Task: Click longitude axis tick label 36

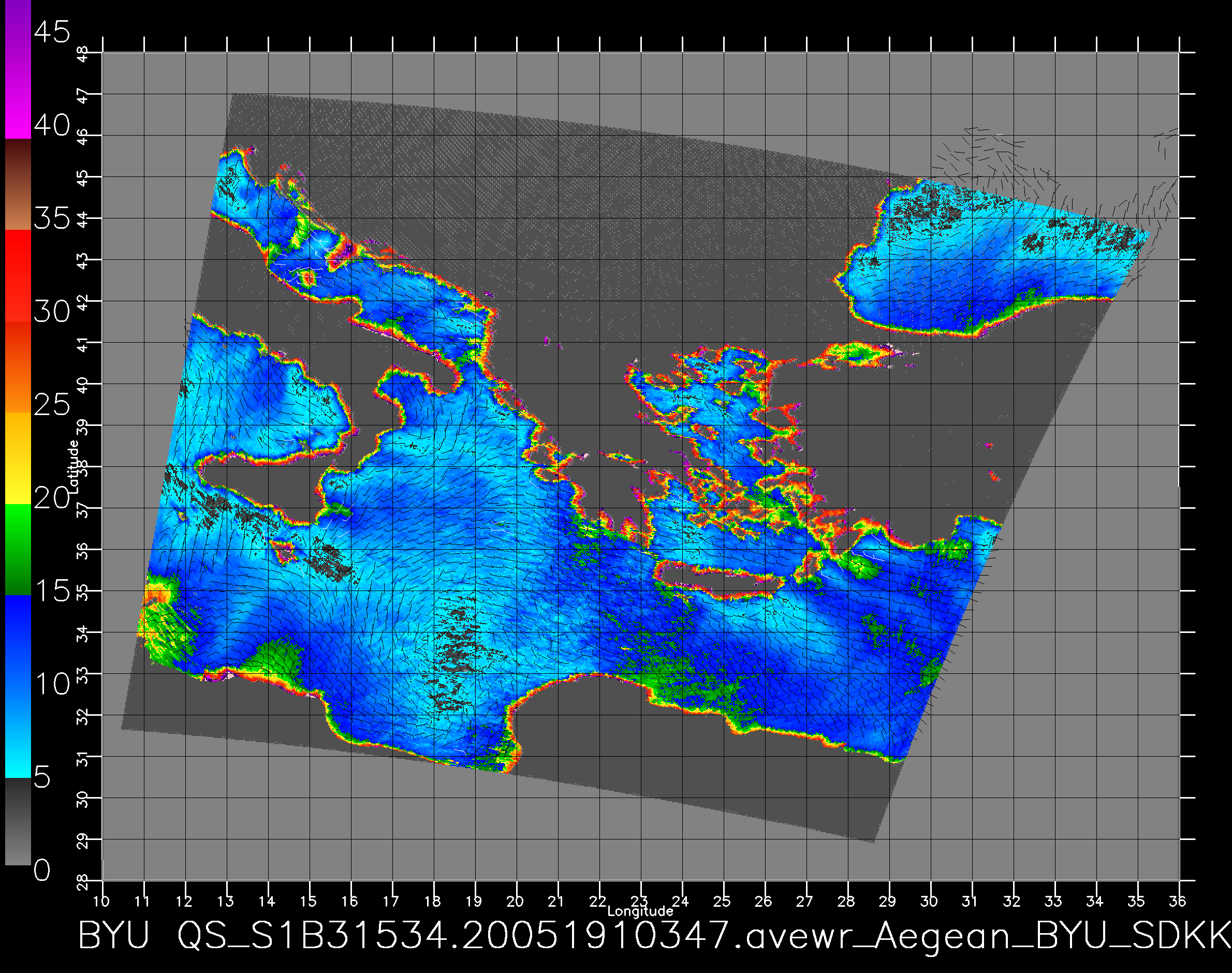Action: coord(1177,901)
